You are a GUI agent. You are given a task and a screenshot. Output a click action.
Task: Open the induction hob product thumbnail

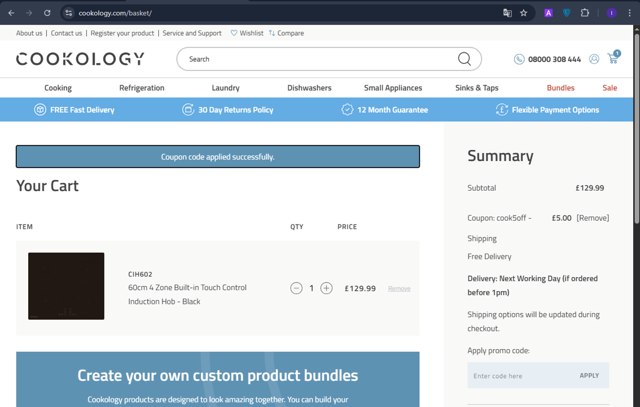pos(66,286)
